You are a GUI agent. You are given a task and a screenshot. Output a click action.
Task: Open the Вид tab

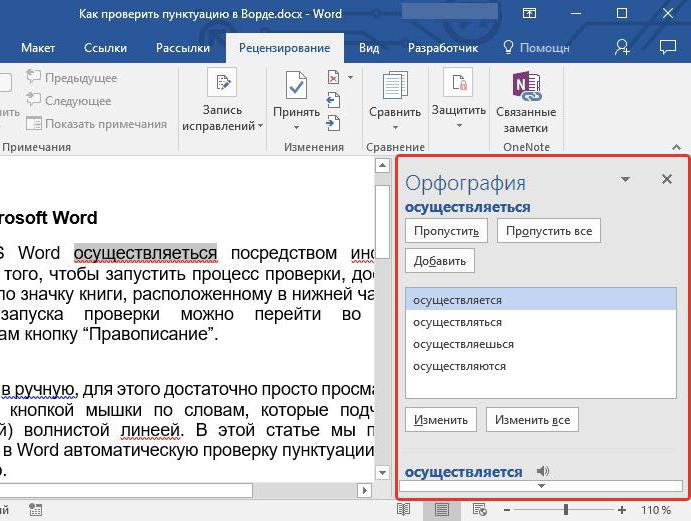tap(369, 48)
